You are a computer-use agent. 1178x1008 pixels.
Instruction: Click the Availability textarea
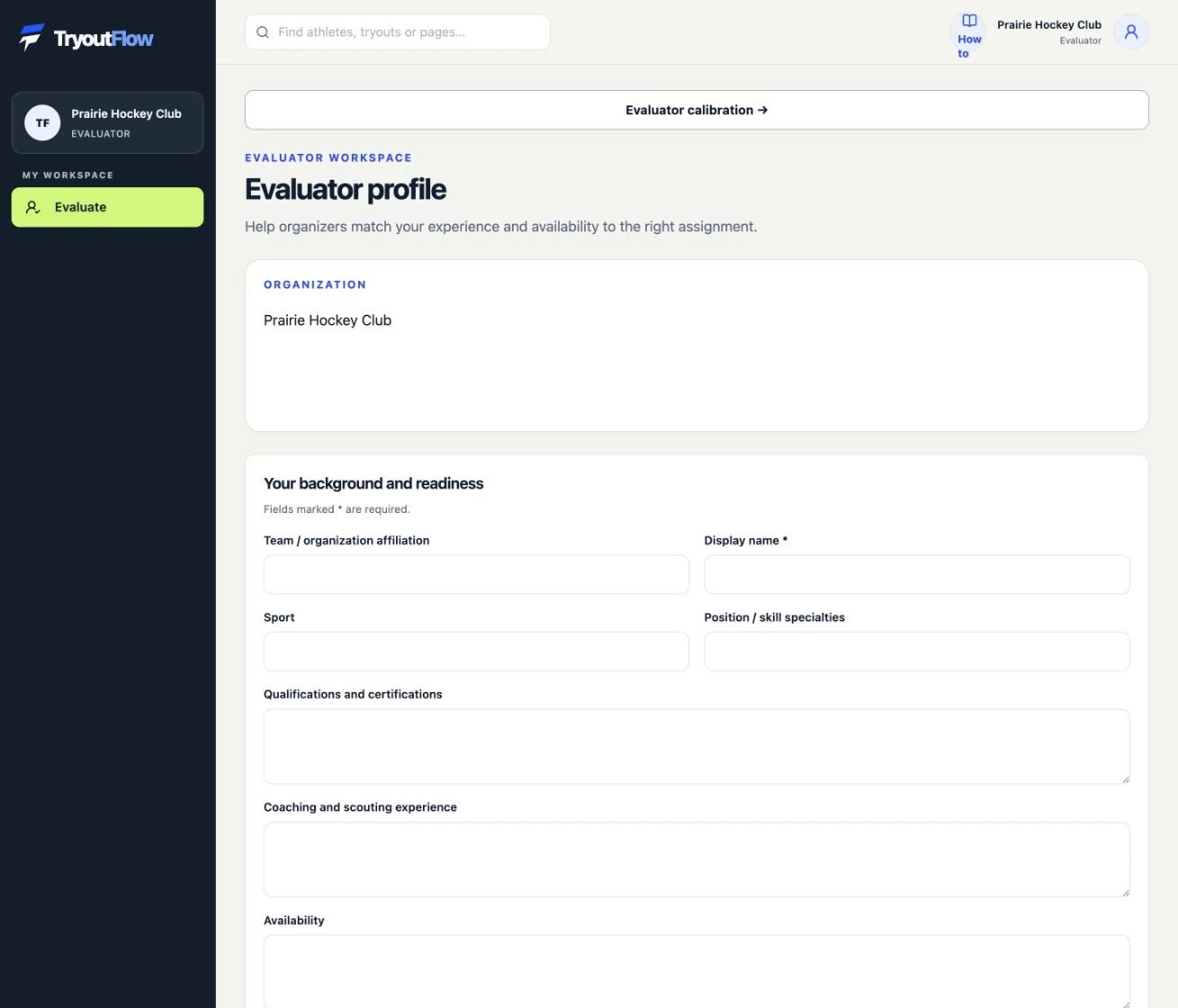tap(697, 972)
